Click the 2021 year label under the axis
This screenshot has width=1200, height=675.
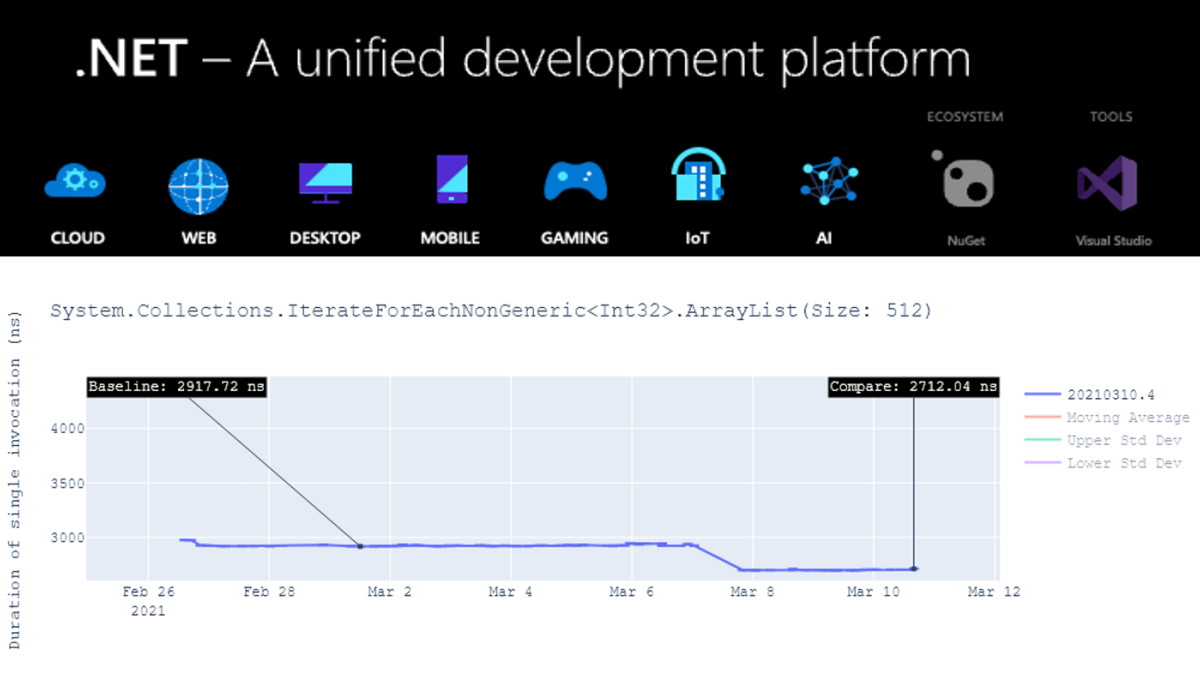148,610
